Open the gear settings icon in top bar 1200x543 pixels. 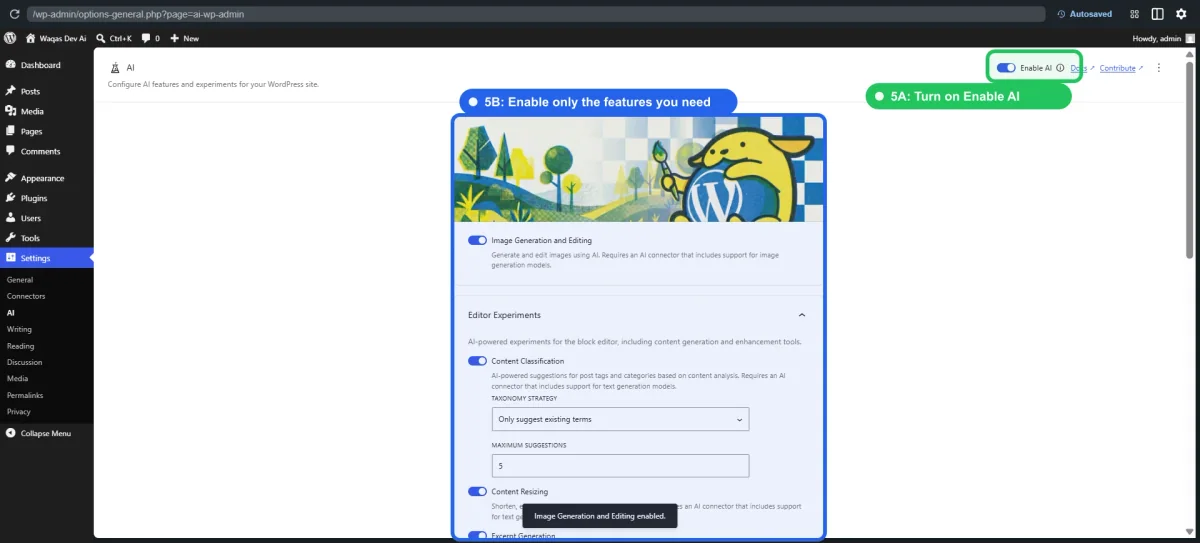click(1181, 14)
